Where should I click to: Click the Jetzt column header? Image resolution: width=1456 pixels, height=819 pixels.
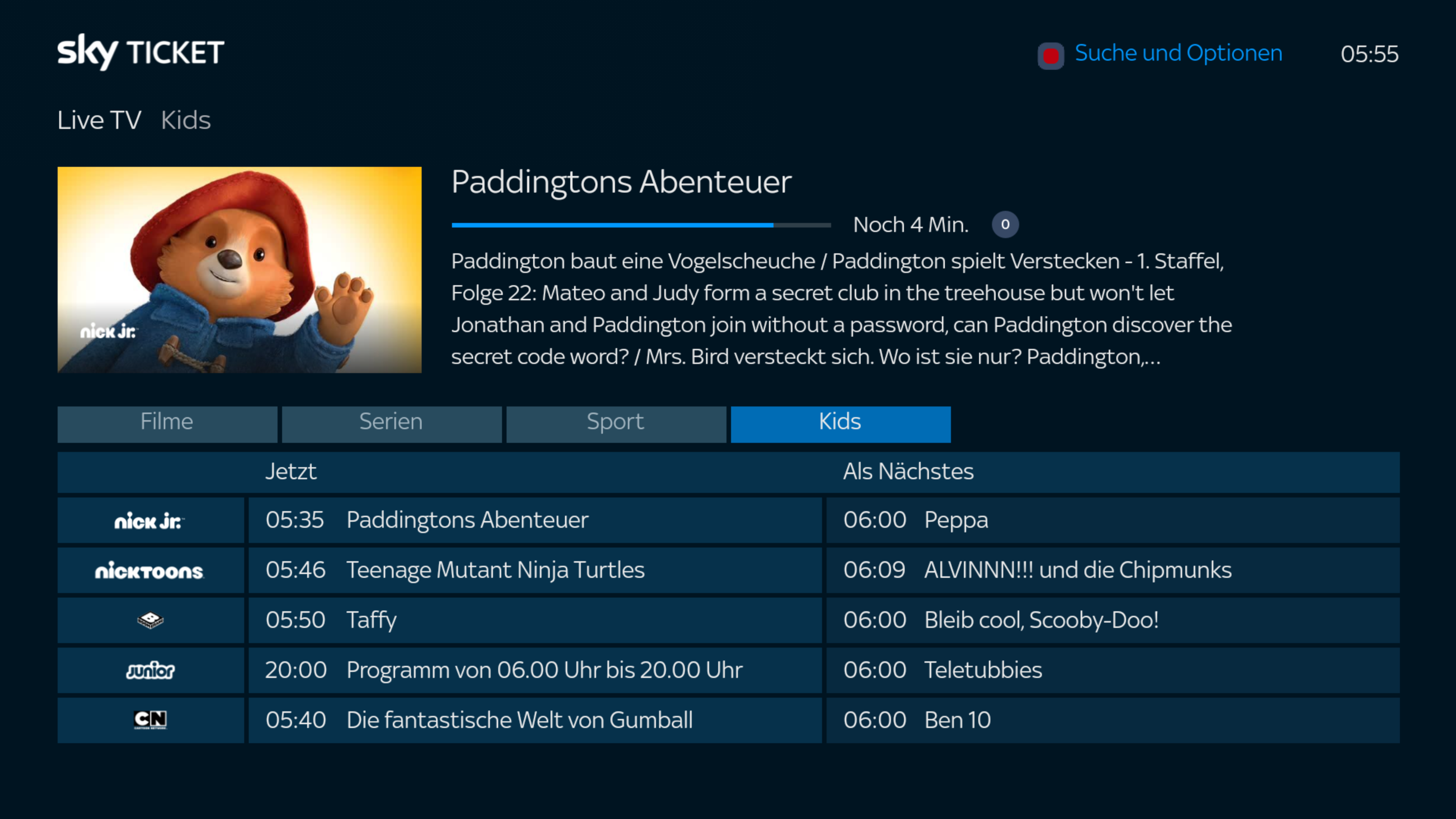point(290,471)
